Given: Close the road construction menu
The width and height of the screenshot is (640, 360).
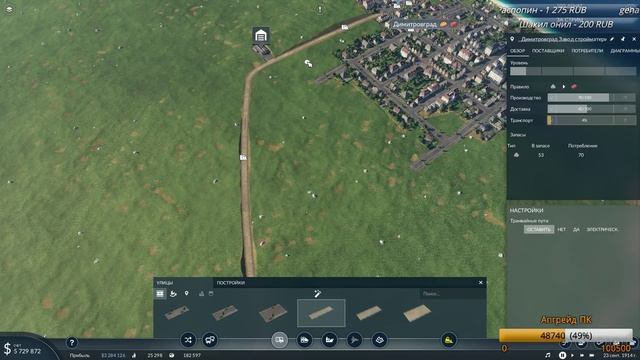Looking at the screenshot, I should tap(481, 282).
